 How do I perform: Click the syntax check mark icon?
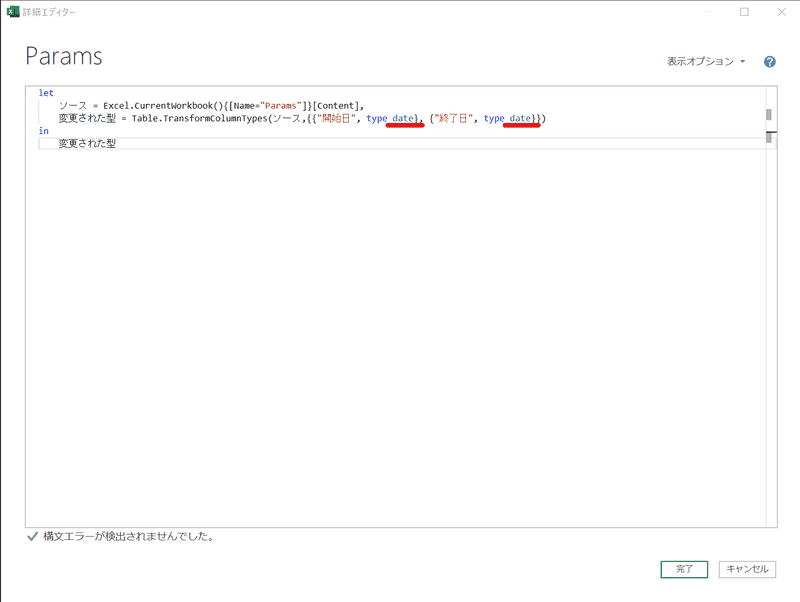coord(32,537)
